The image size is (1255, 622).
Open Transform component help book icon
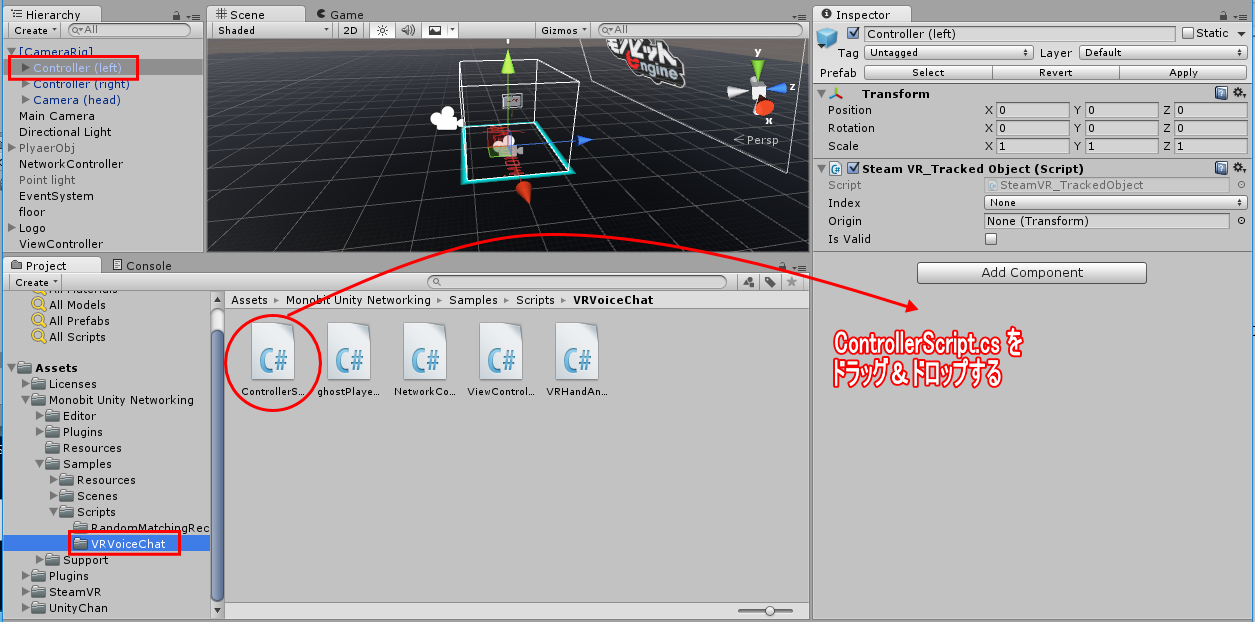pos(1221,93)
